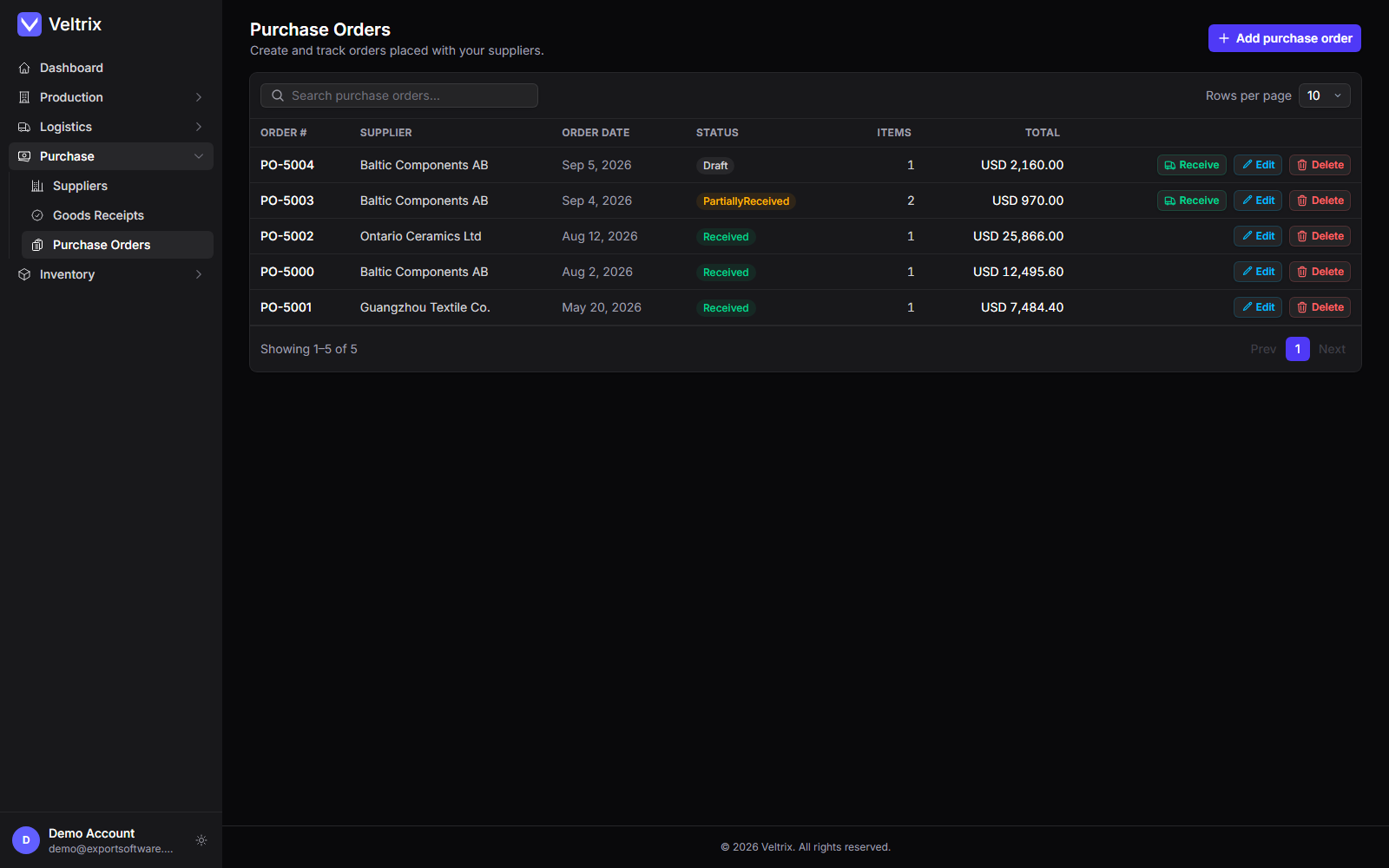Click the Items column header
The width and height of the screenshot is (1389, 868).
tap(894, 133)
